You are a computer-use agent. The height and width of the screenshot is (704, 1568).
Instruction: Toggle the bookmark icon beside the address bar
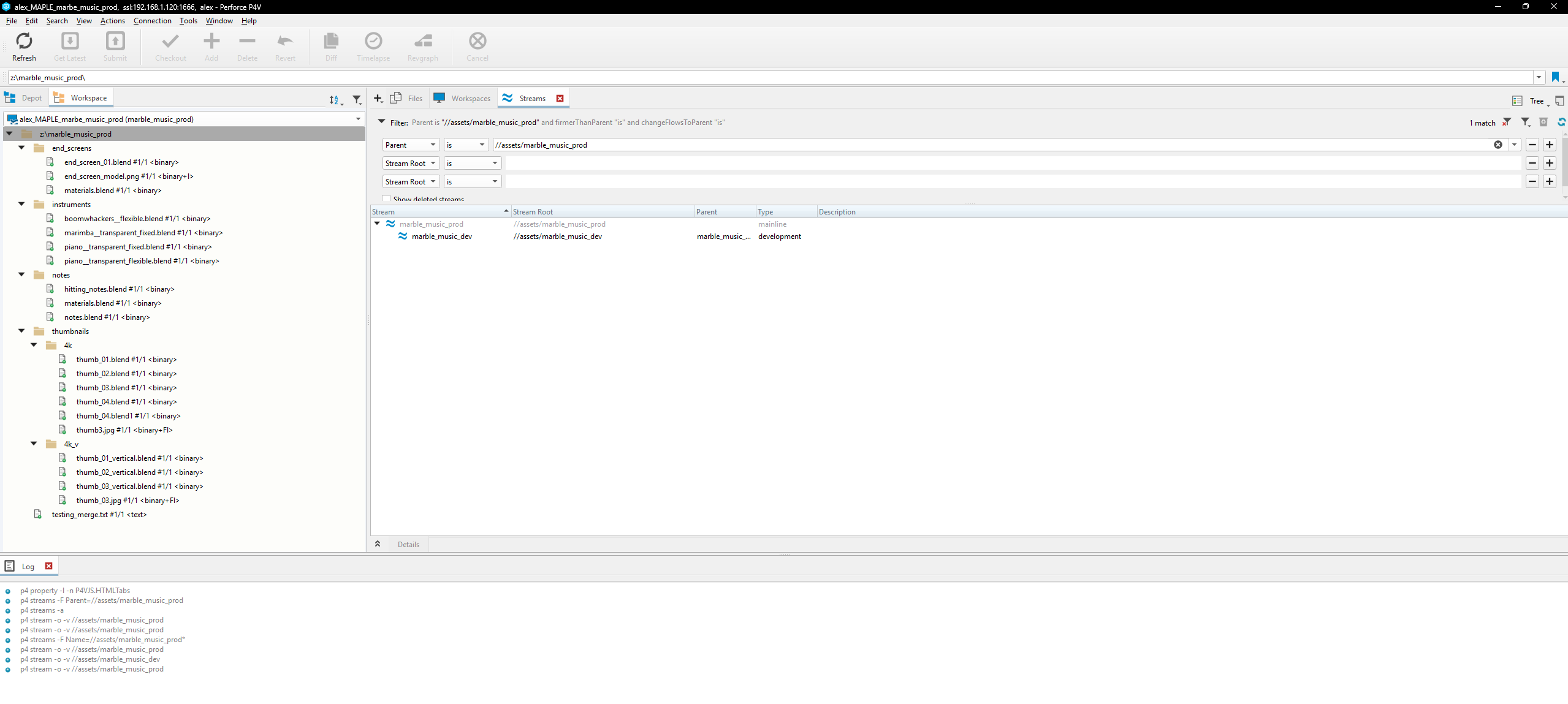pyautogui.click(x=1556, y=77)
